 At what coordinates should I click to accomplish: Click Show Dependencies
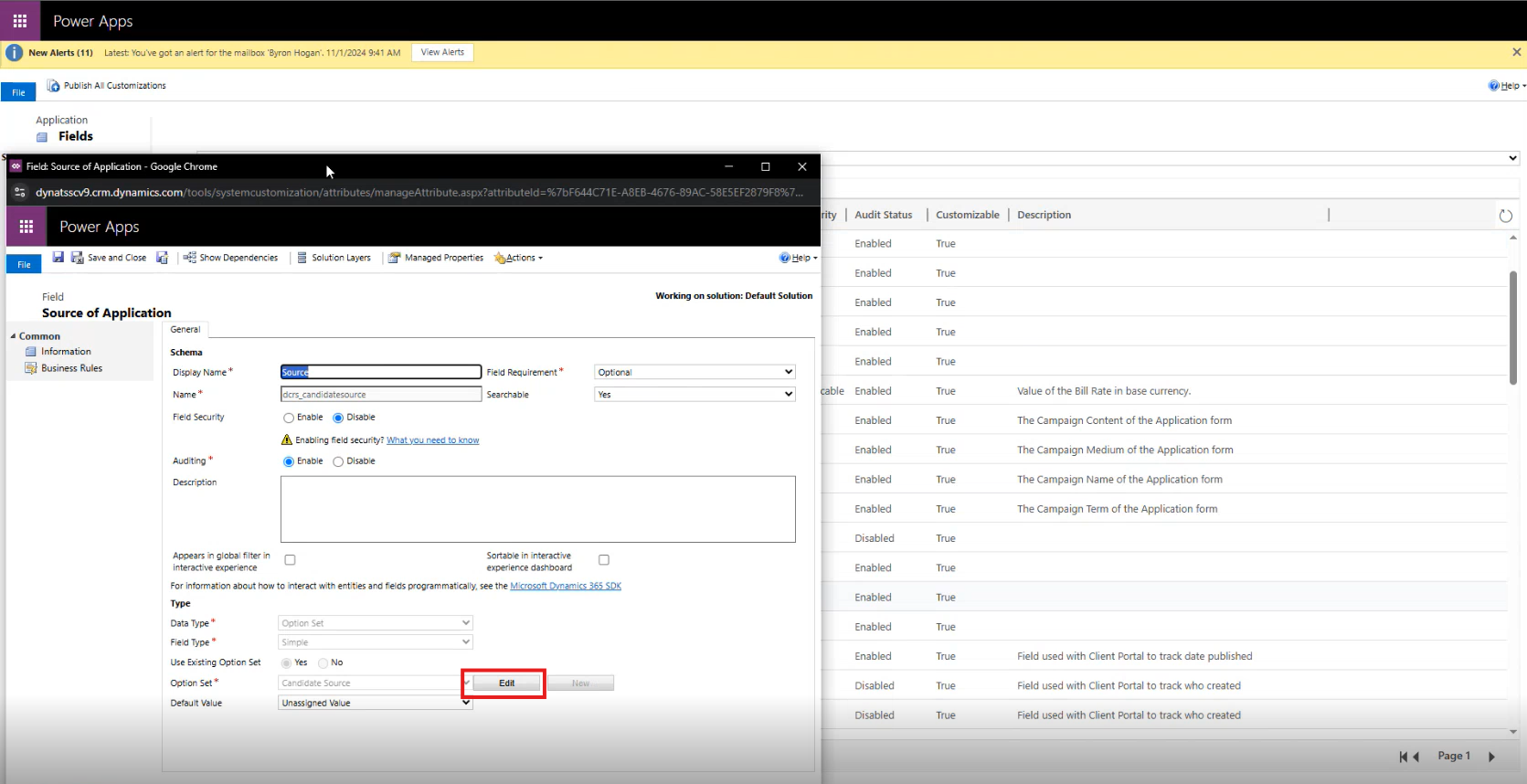click(x=230, y=258)
